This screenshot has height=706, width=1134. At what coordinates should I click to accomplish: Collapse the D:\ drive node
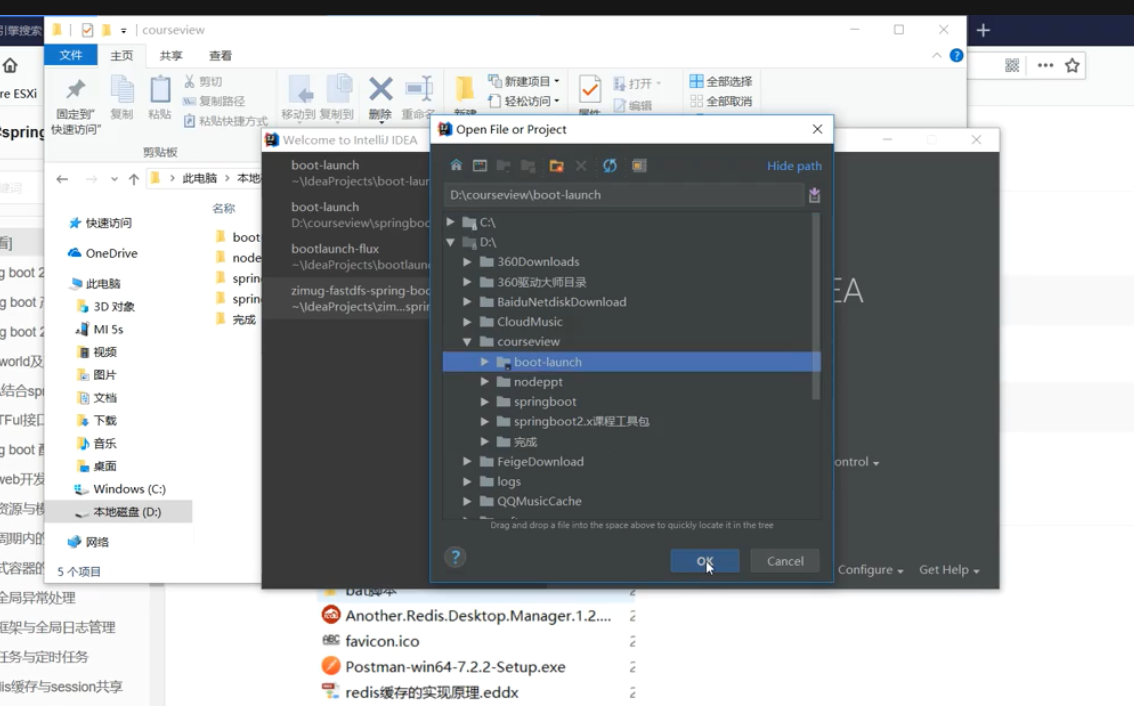pyautogui.click(x=451, y=242)
